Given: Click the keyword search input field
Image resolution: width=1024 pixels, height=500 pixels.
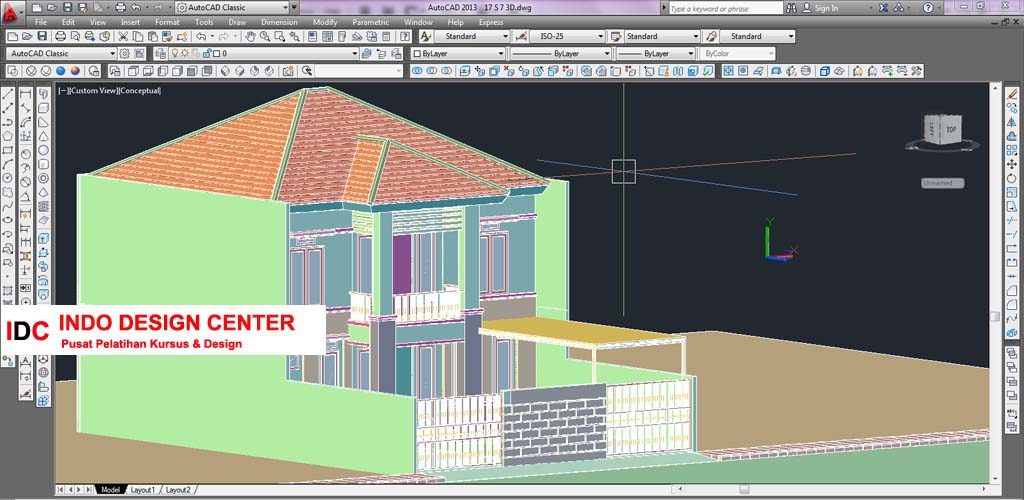Looking at the screenshot, I should [x=726, y=8].
